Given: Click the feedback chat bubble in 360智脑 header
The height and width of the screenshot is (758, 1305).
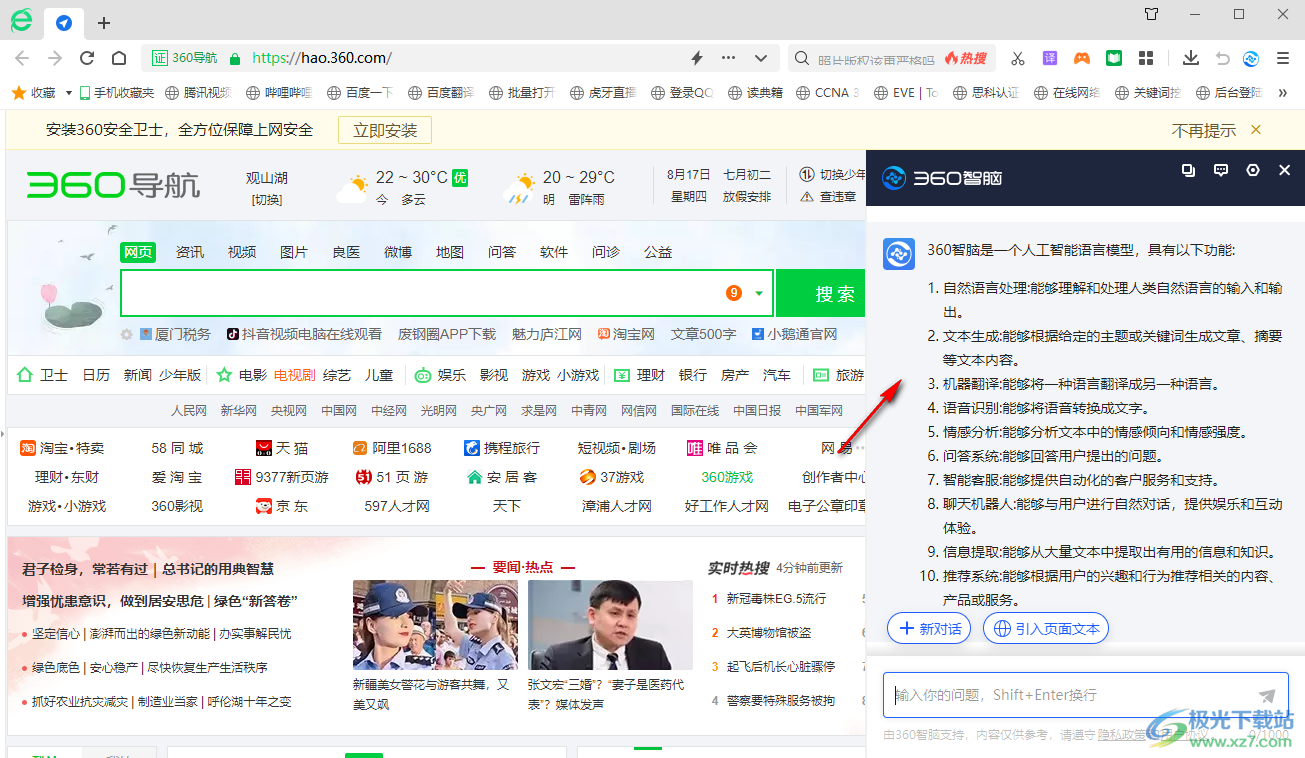Looking at the screenshot, I should coord(1221,171).
